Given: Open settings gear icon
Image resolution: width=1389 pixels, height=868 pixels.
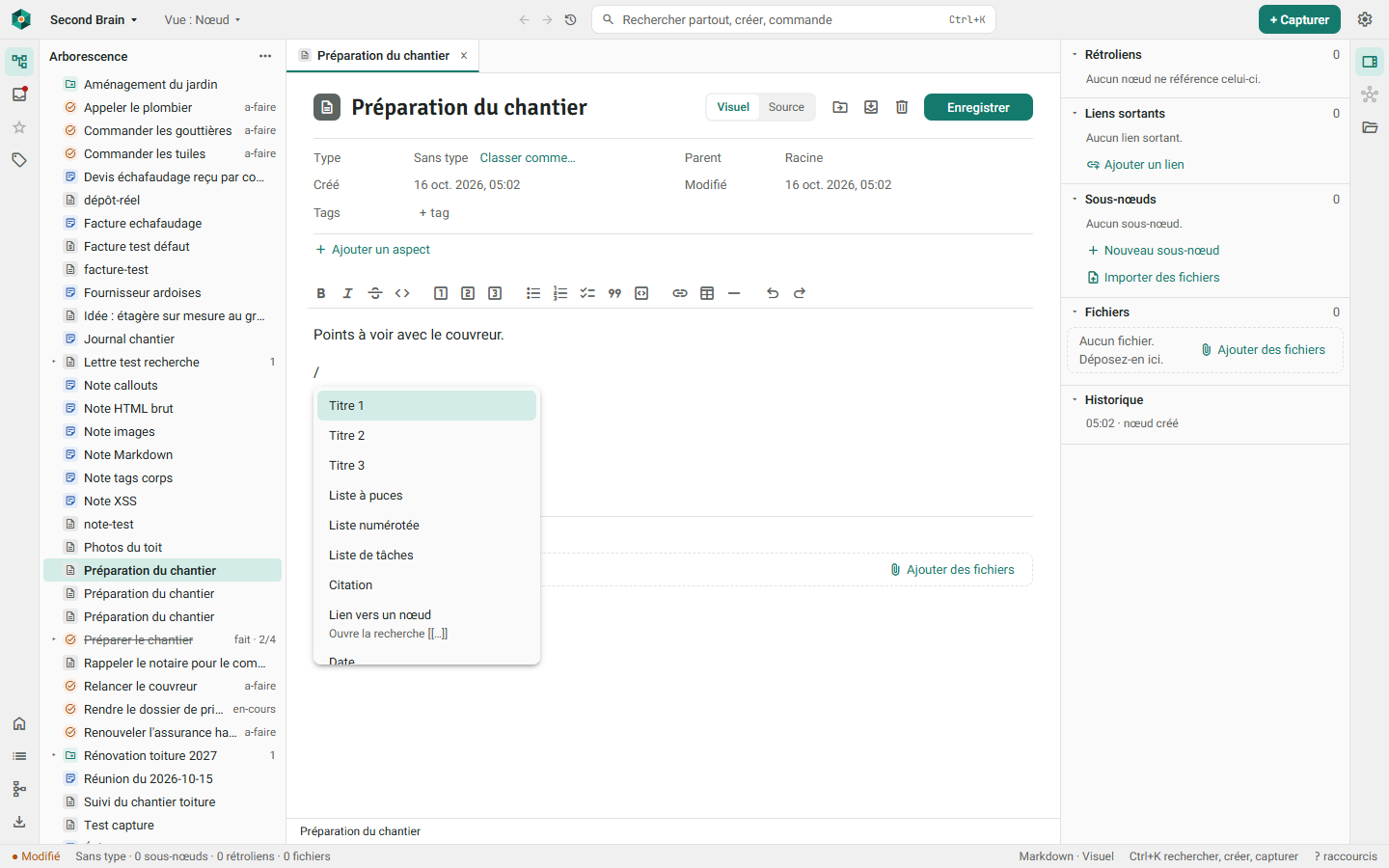Looking at the screenshot, I should click(x=1365, y=19).
